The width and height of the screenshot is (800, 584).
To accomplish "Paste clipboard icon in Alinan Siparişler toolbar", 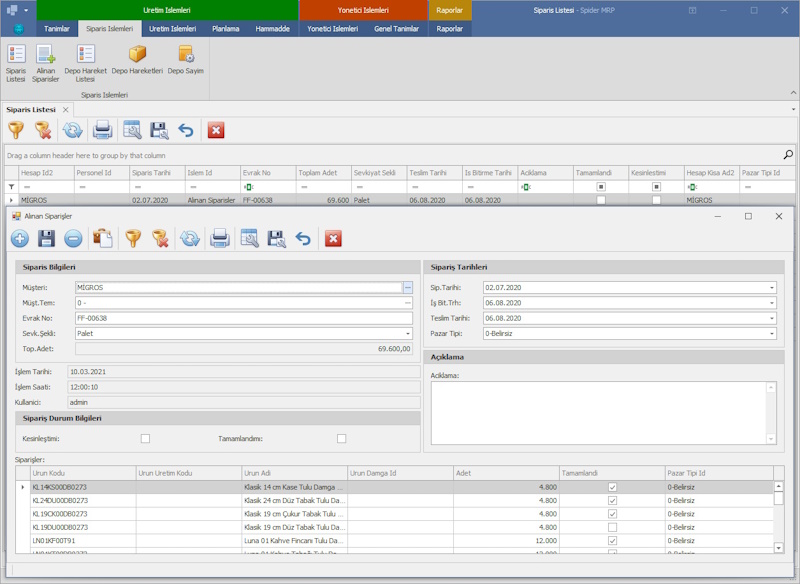I will pos(103,238).
